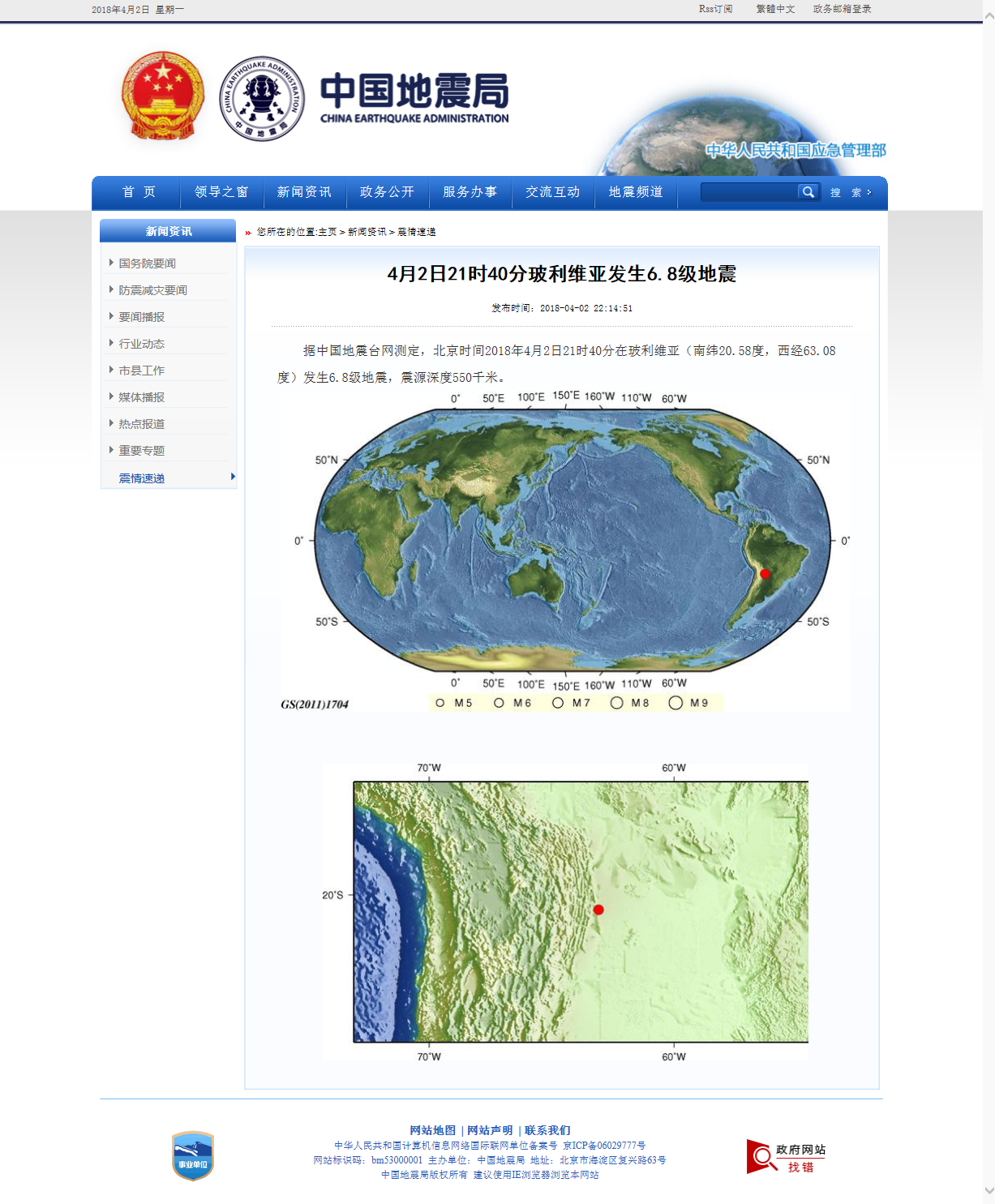The width and height of the screenshot is (995, 1204).
Task: Click the search magnifier icon
Action: tap(808, 193)
